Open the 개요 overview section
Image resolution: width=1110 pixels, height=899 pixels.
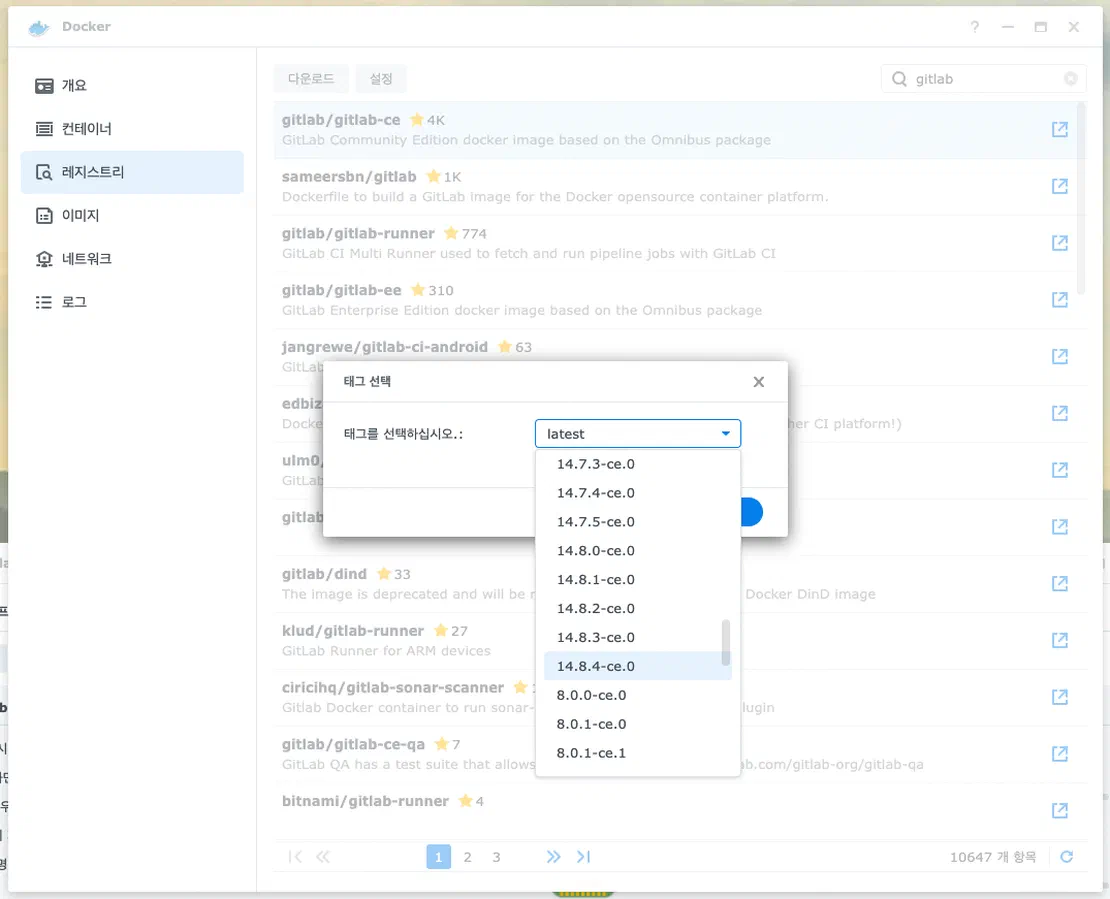[x=132, y=86]
